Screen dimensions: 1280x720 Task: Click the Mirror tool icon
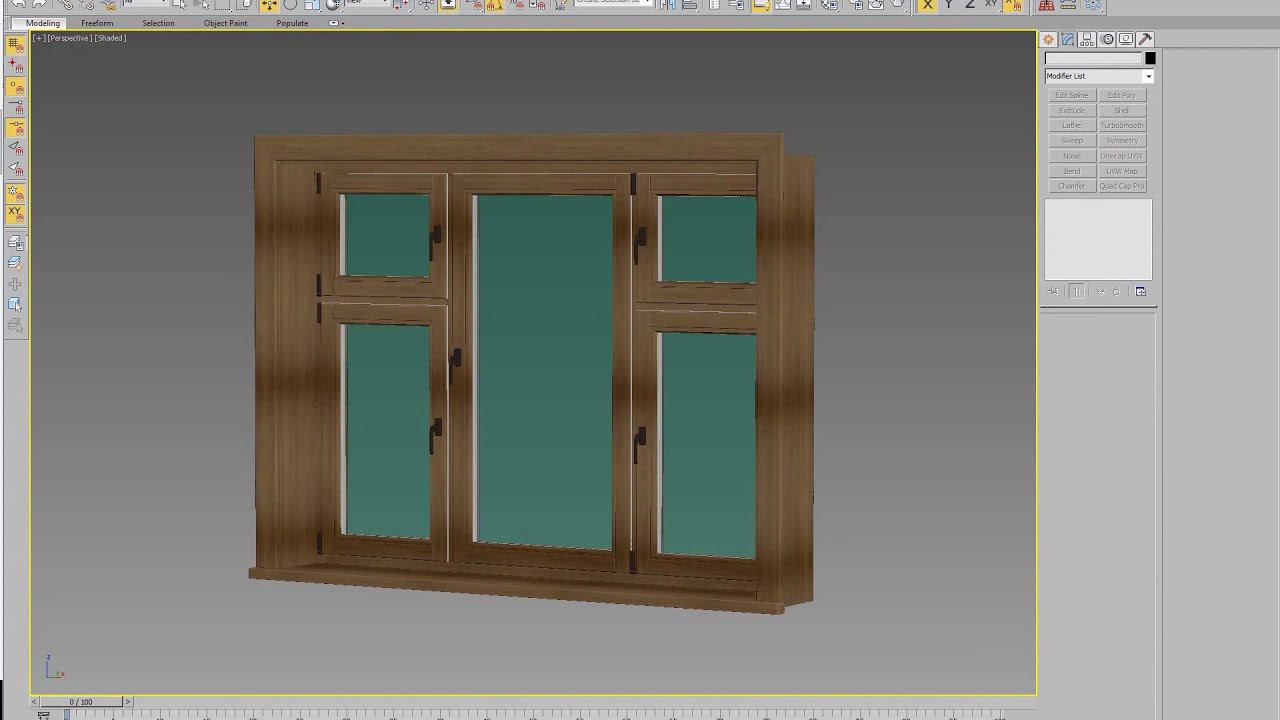click(x=667, y=5)
